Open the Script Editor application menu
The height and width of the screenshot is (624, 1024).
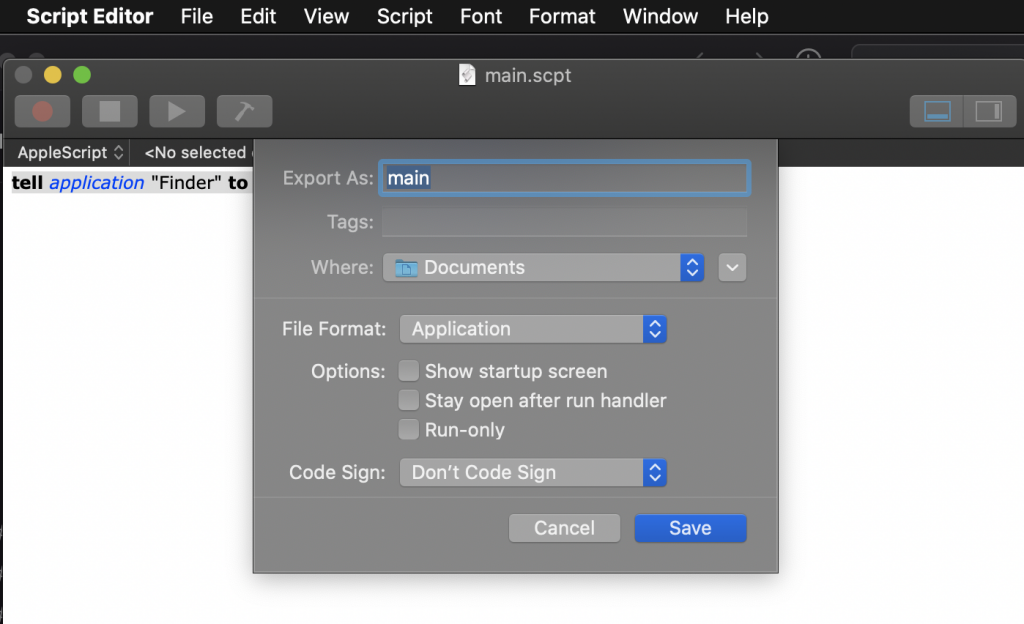89,16
